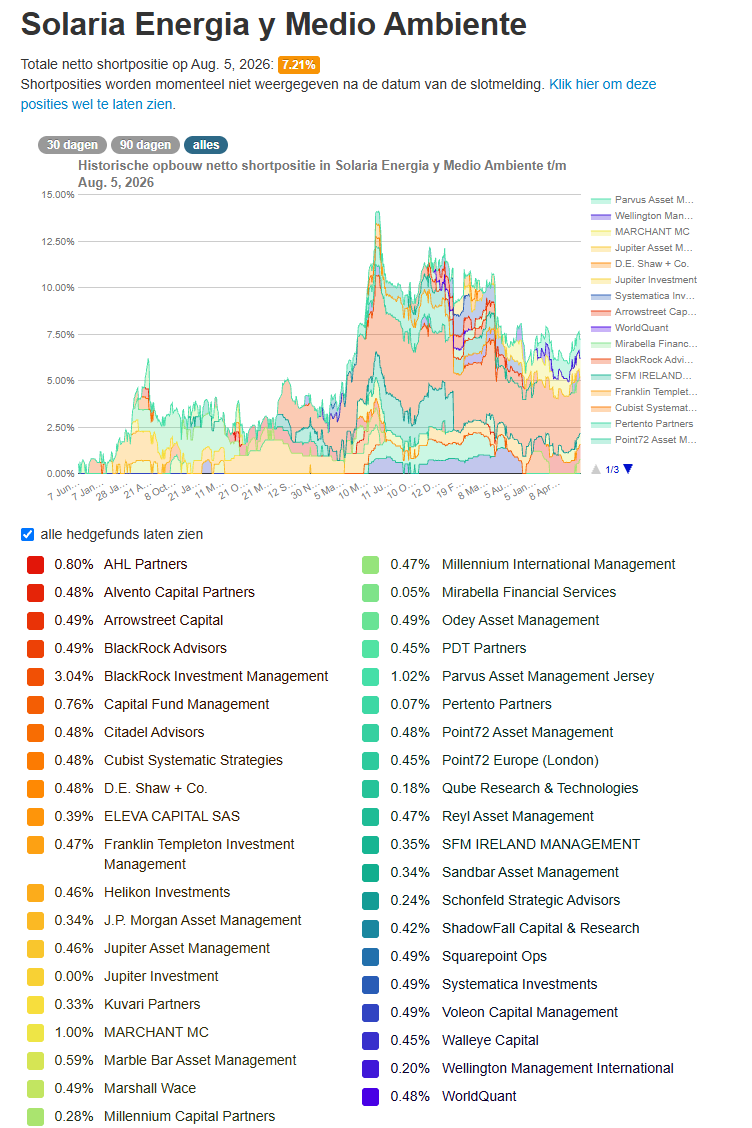This screenshot has width=752, height=1128.
Task: Toggle Jupiter Asset M... legend entry
Action: coord(642,247)
